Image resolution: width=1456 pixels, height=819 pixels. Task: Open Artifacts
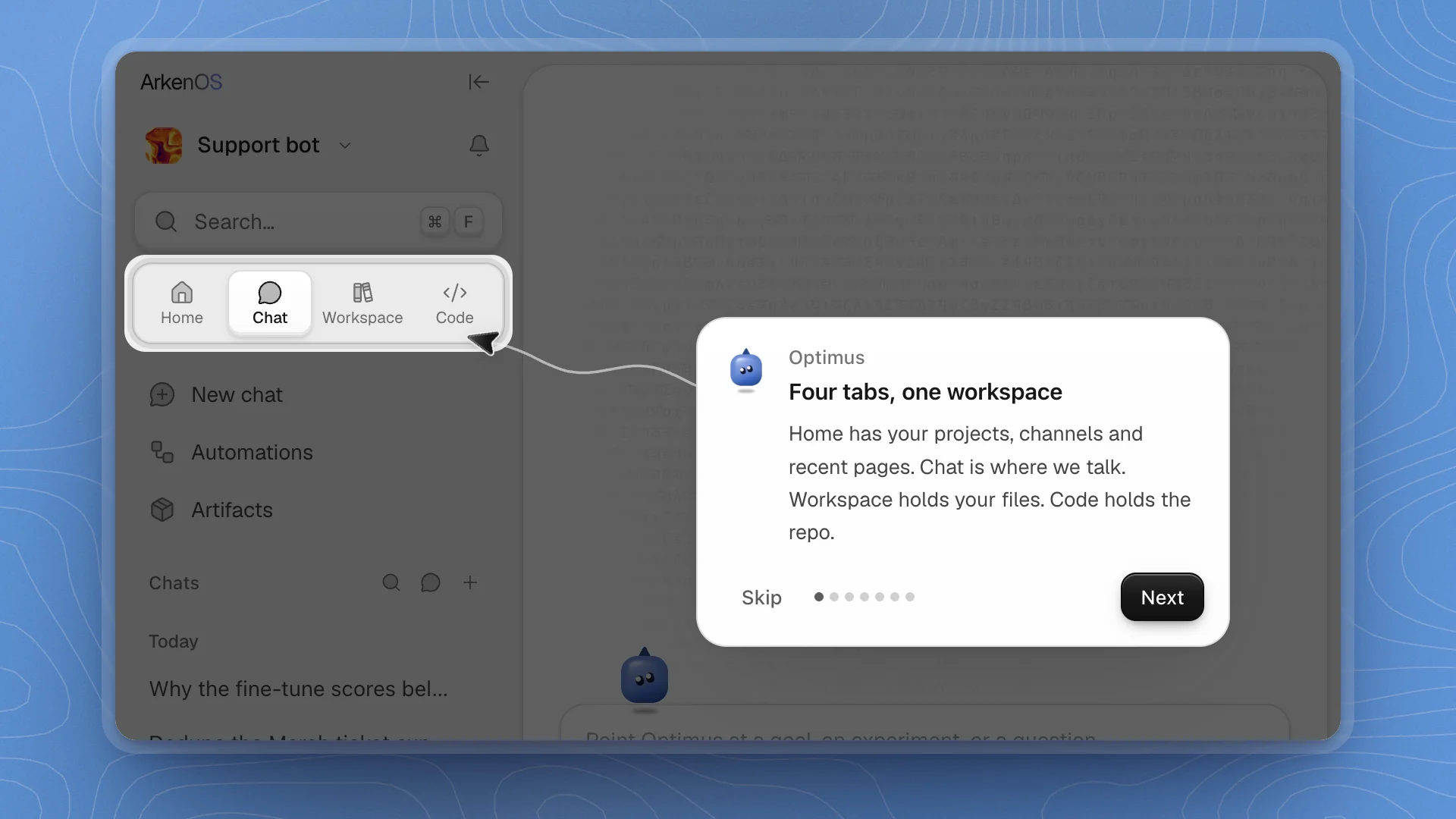(x=212, y=510)
